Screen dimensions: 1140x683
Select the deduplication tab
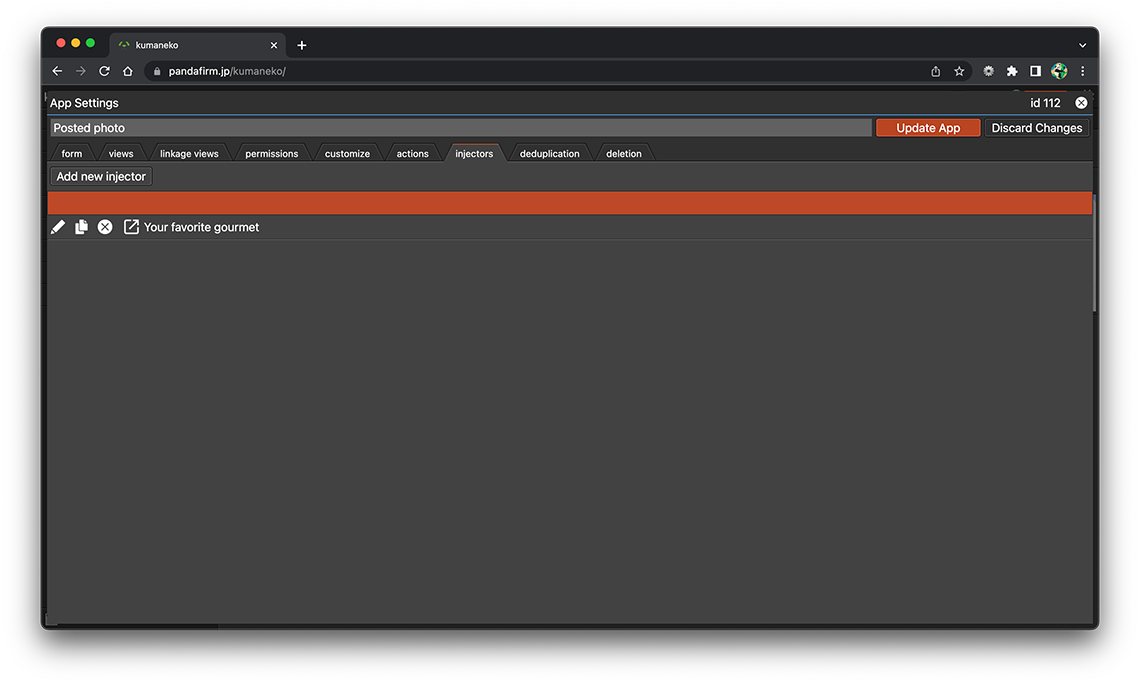pos(549,154)
